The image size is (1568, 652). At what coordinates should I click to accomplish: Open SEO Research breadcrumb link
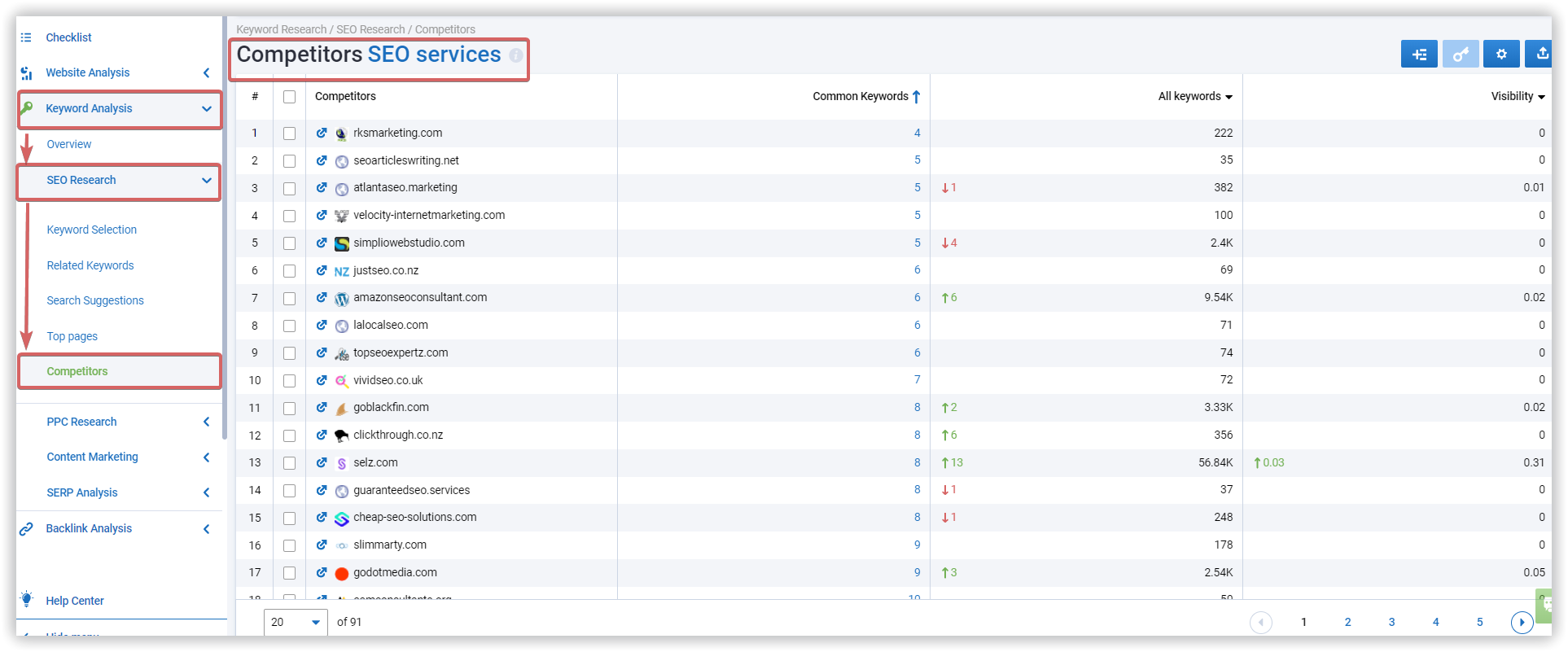tap(370, 29)
